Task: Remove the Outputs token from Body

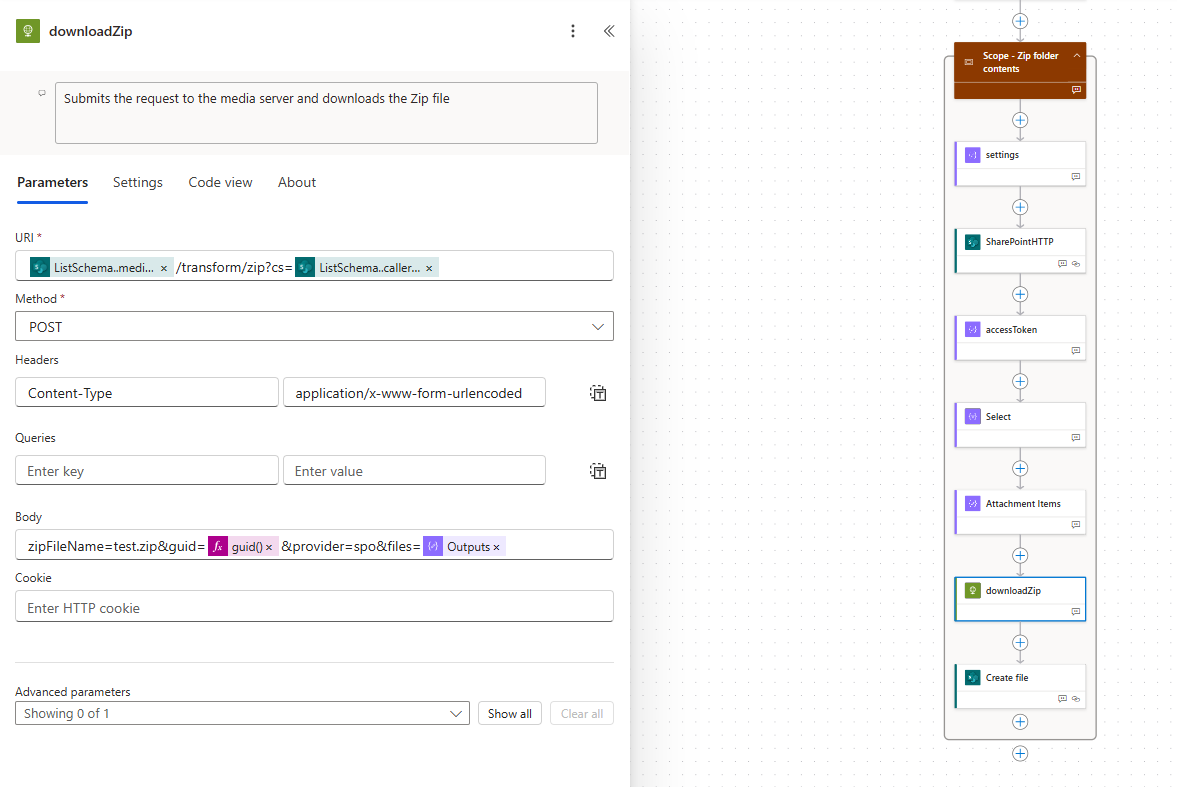Action: coord(496,547)
